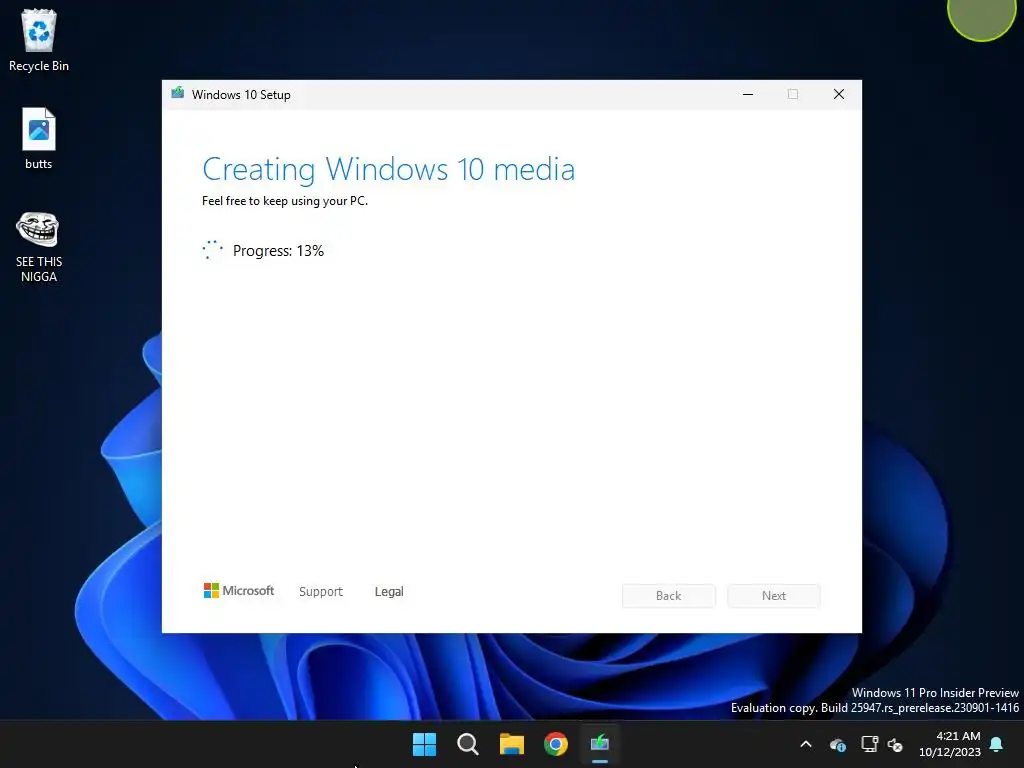Open taskbar Search
Image resolution: width=1024 pixels, height=768 pixels.
pos(468,744)
